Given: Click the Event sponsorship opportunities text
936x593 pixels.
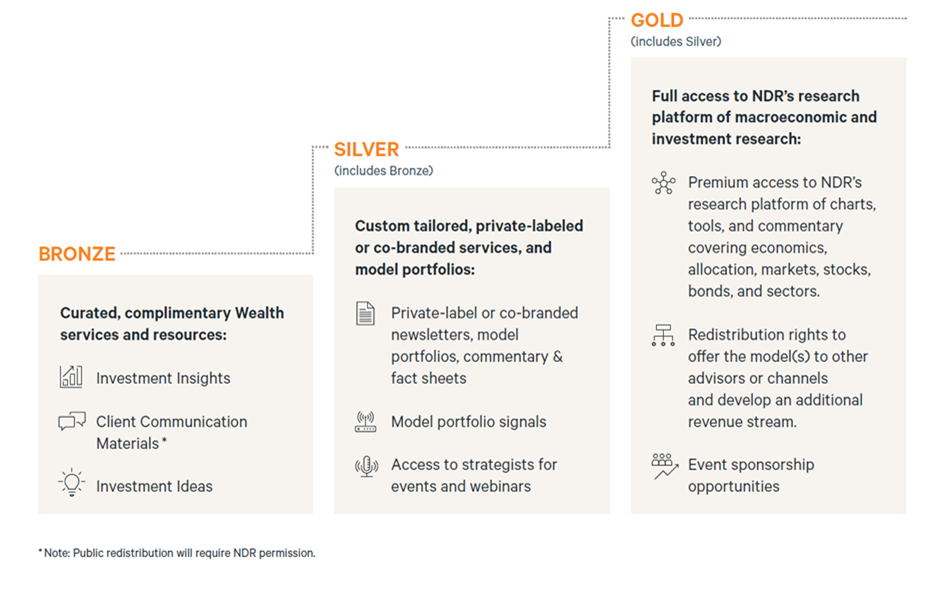Looking at the screenshot, I should click(750, 475).
